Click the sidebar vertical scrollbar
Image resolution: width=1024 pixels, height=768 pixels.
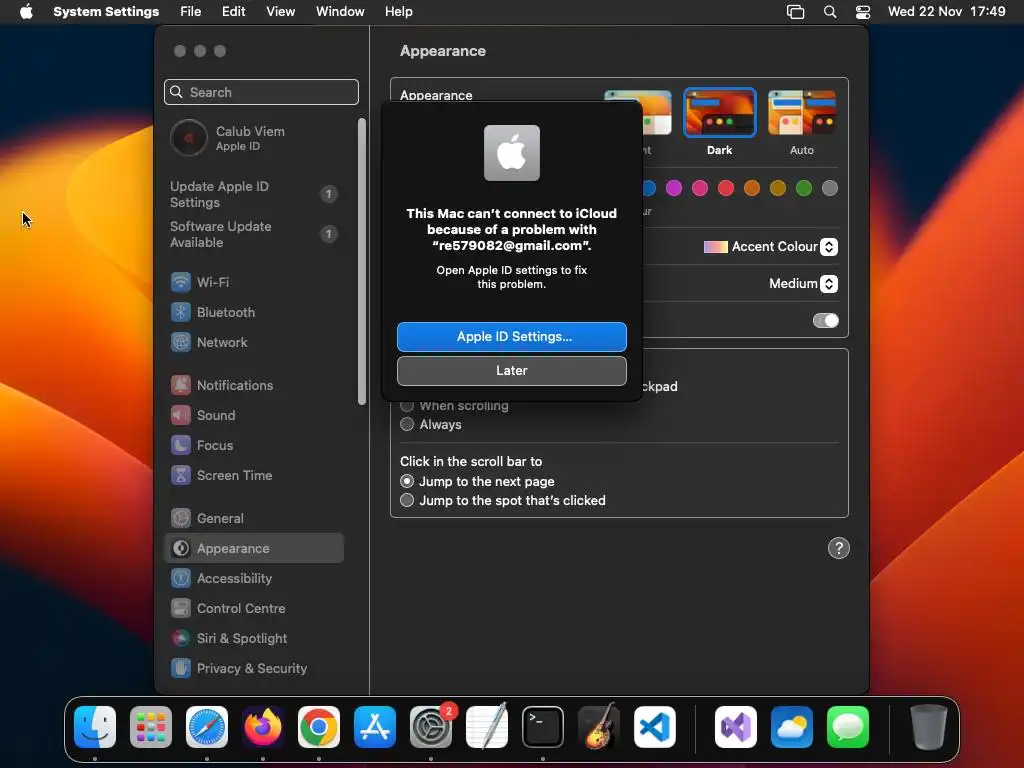pos(362,261)
